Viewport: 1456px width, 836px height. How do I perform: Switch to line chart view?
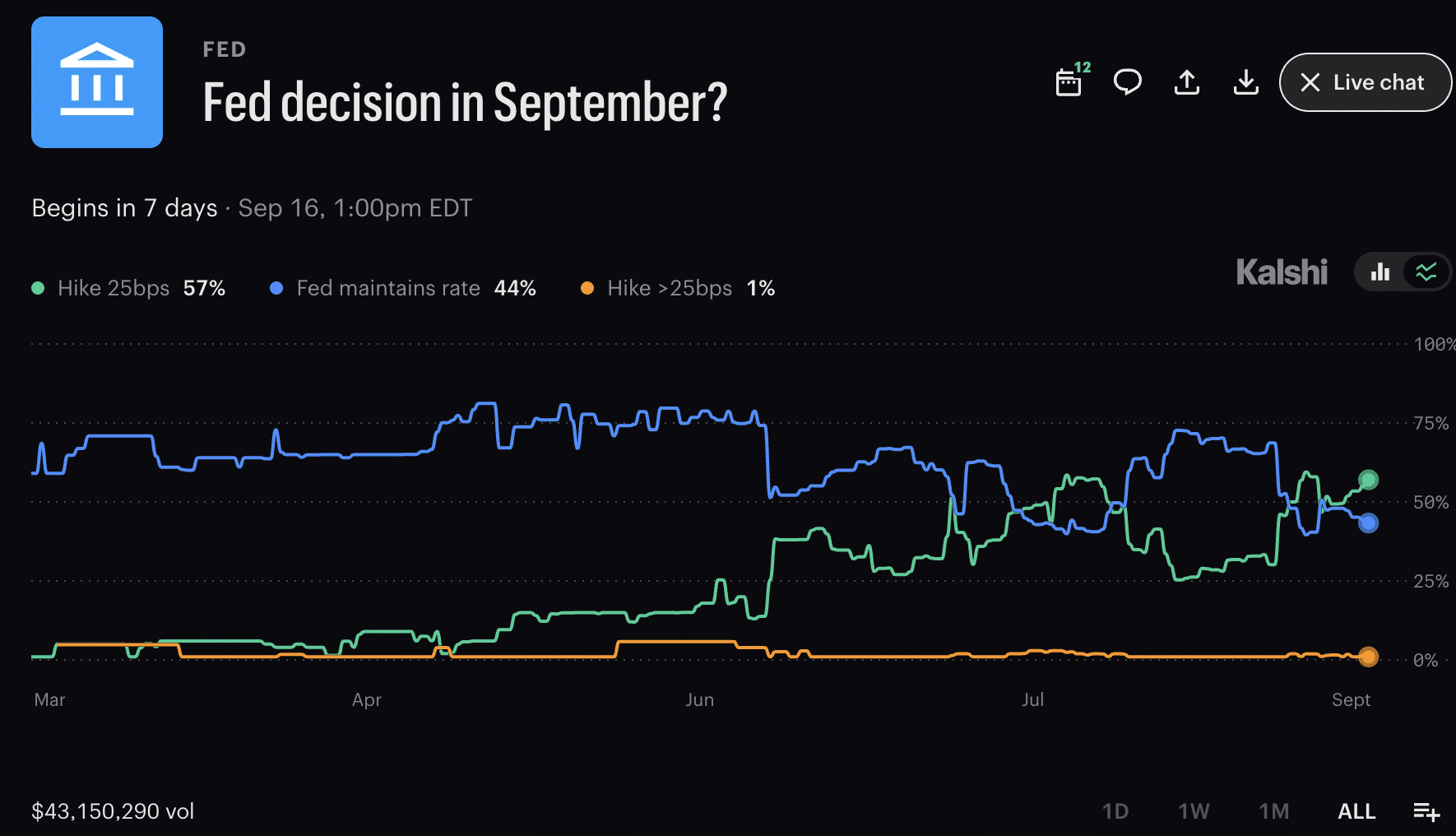pos(1426,272)
